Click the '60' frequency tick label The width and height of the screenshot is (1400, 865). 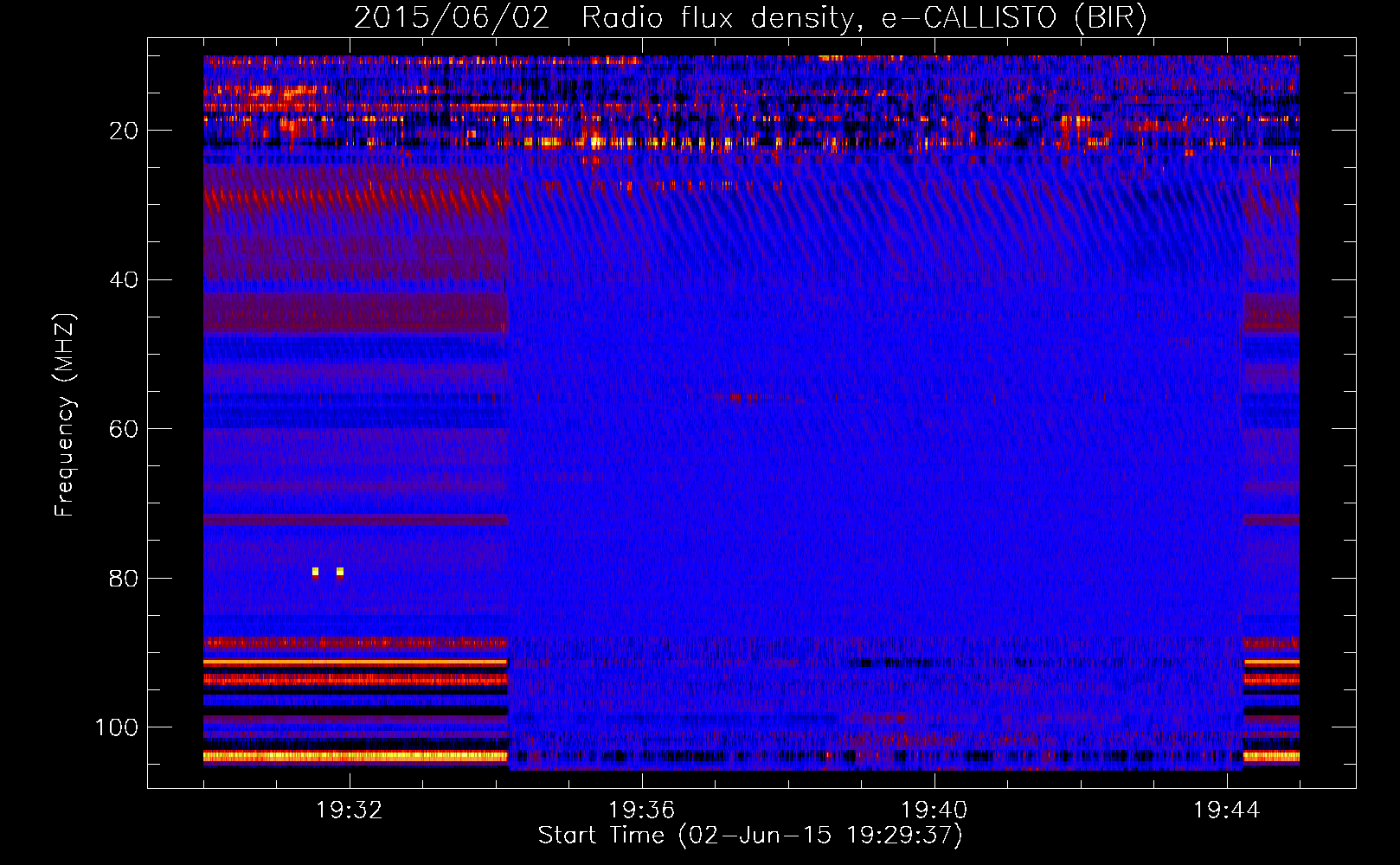click(x=125, y=429)
